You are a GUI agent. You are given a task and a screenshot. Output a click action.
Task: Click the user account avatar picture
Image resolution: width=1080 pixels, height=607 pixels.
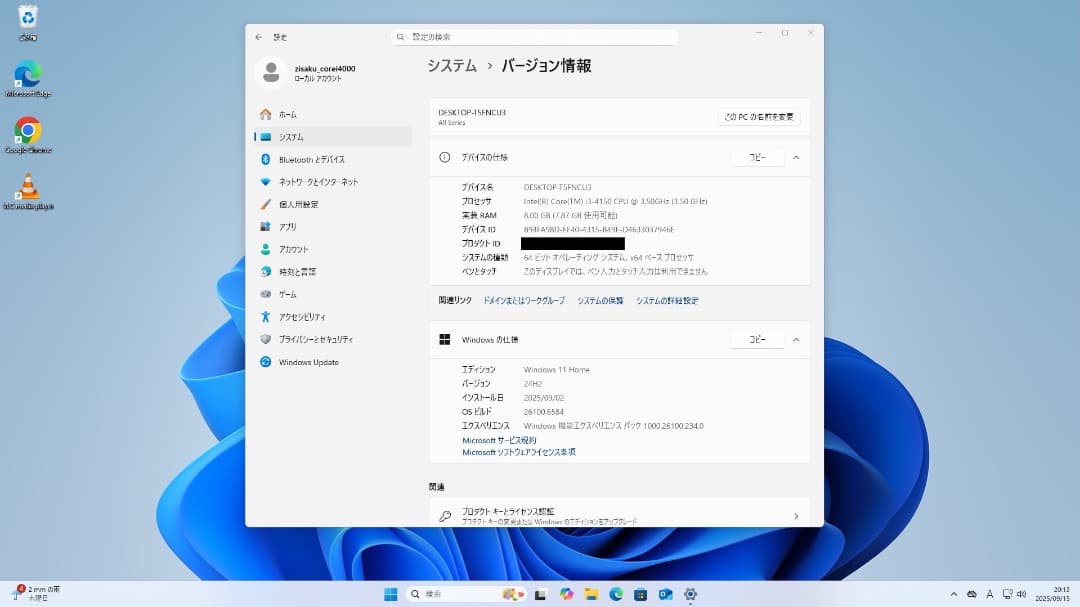tap(271, 72)
